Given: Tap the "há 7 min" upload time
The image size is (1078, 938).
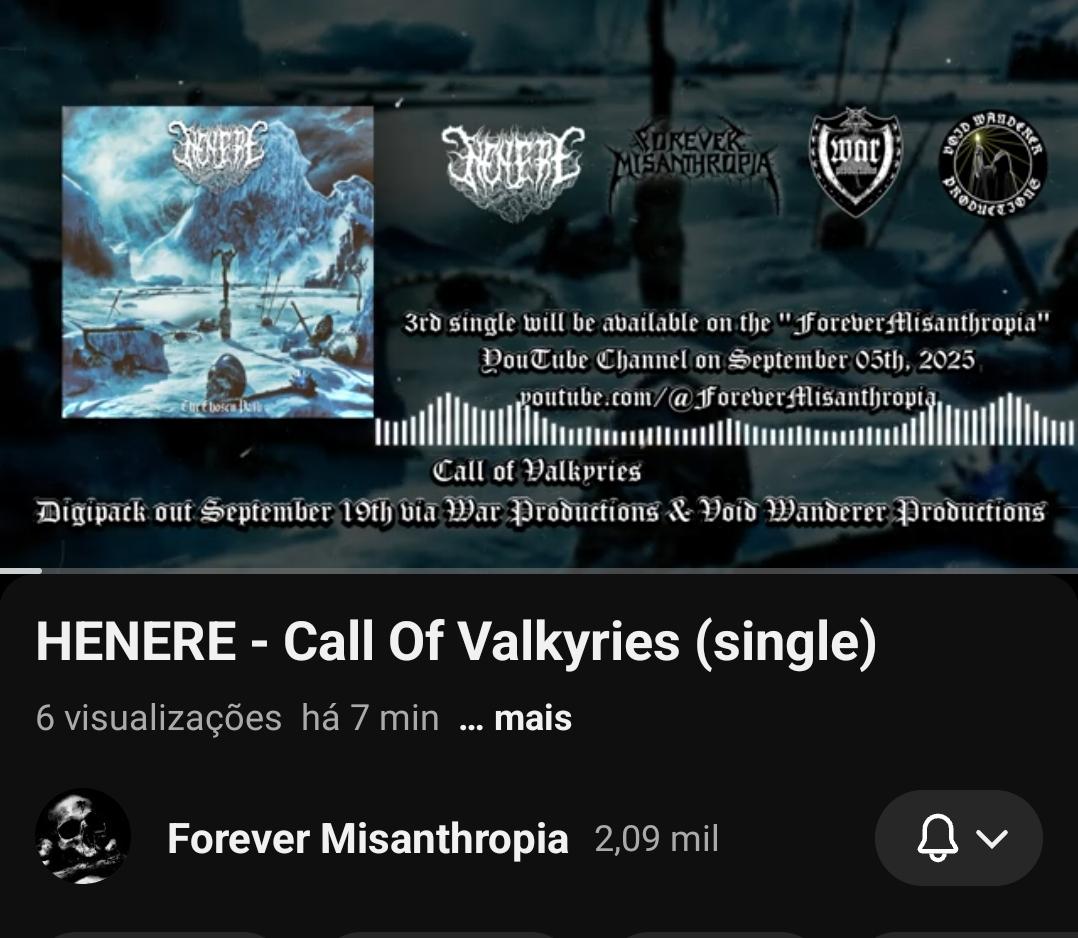Looking at the screenshot, I should pos(370,718).
